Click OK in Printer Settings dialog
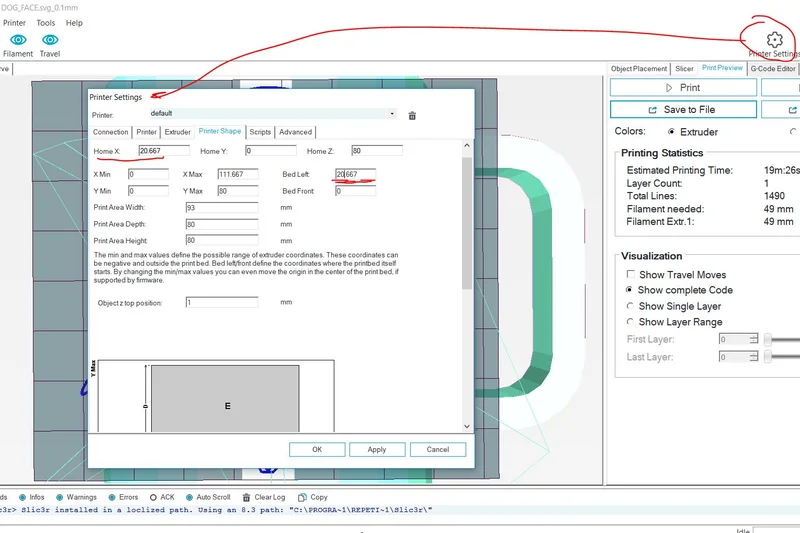This screenshot has height=533, width=800. tap(317, 449)
